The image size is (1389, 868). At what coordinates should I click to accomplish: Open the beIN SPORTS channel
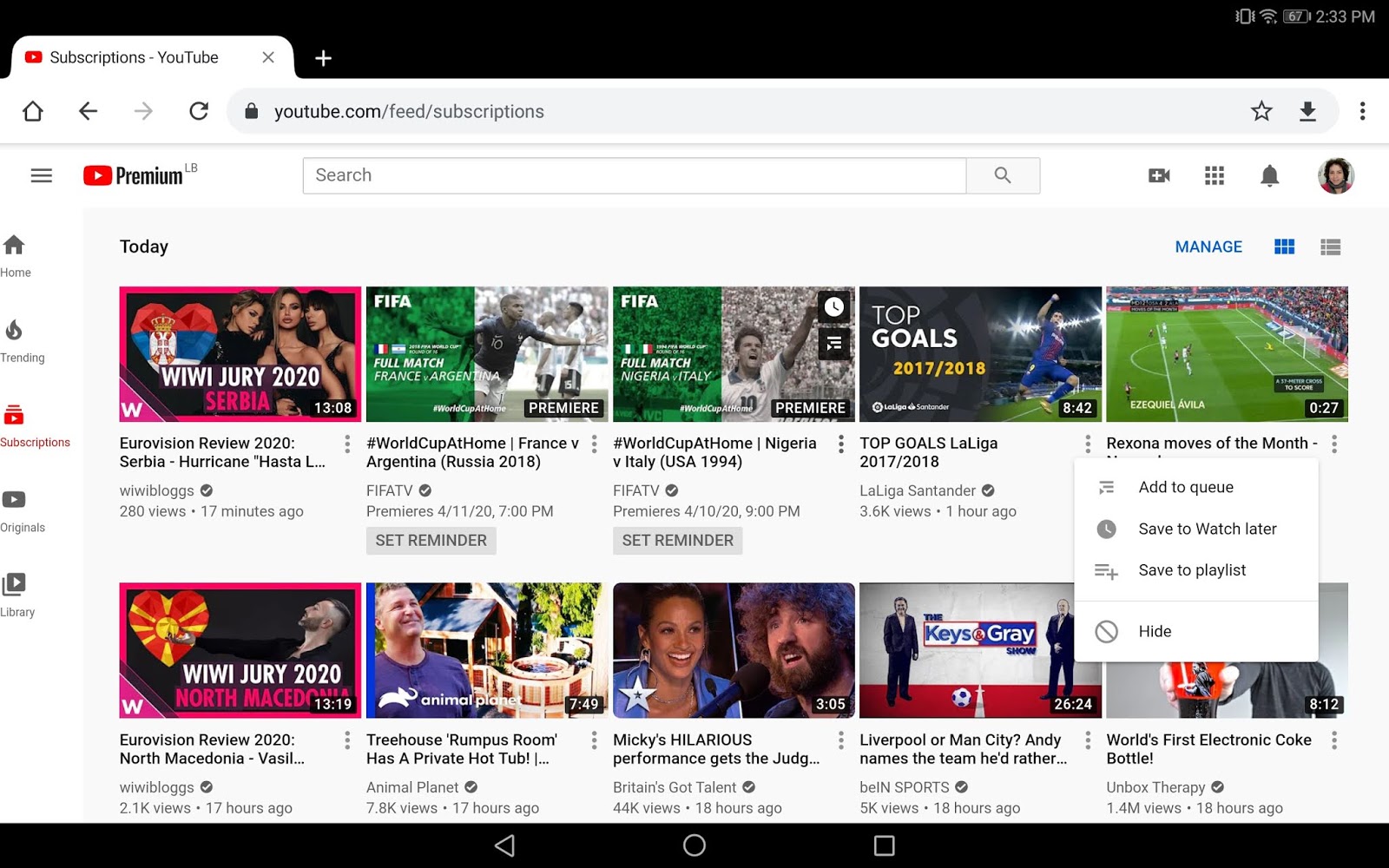905,787
